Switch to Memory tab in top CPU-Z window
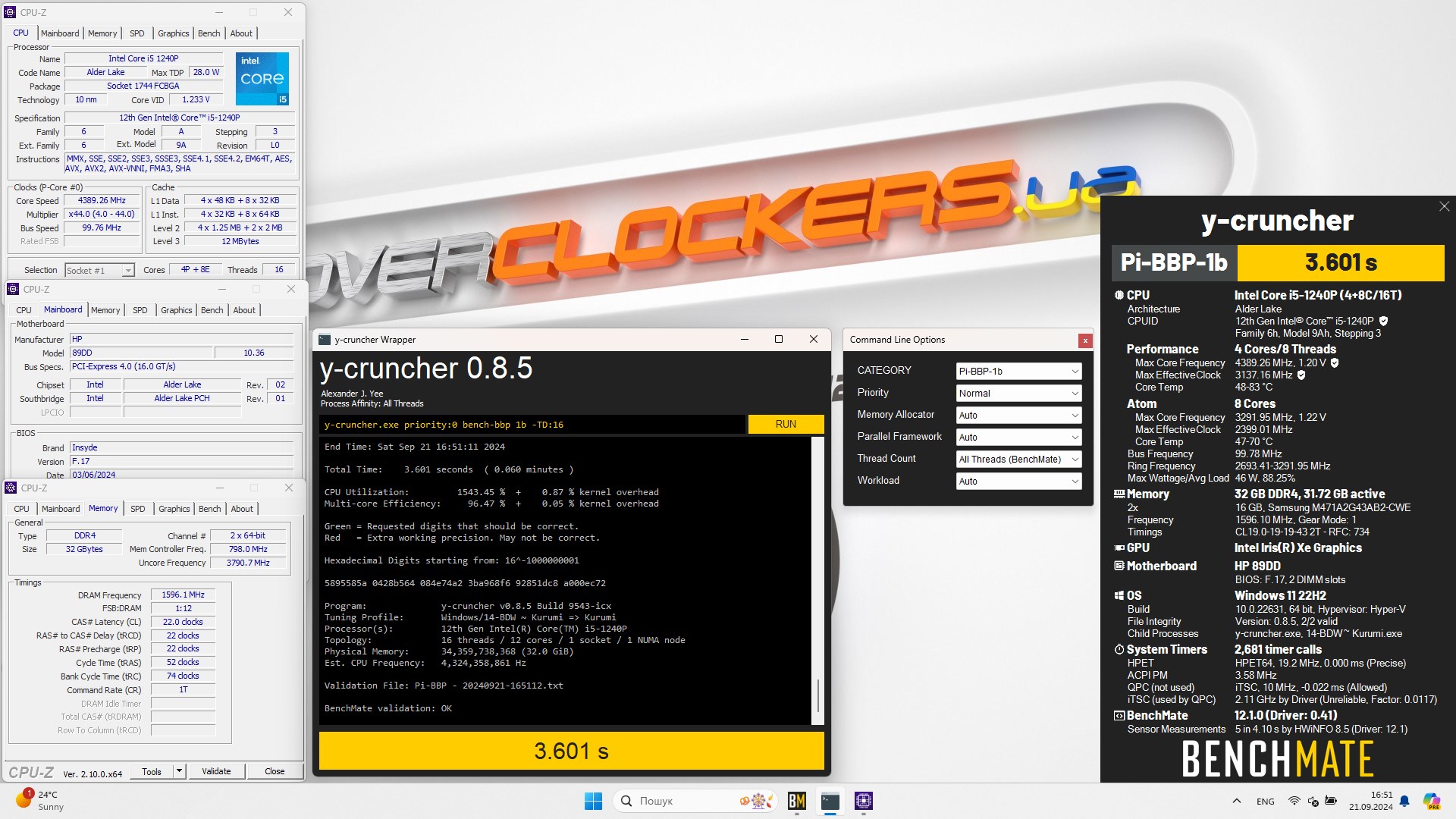1456x819 pixels. click(x=102, y=33)
